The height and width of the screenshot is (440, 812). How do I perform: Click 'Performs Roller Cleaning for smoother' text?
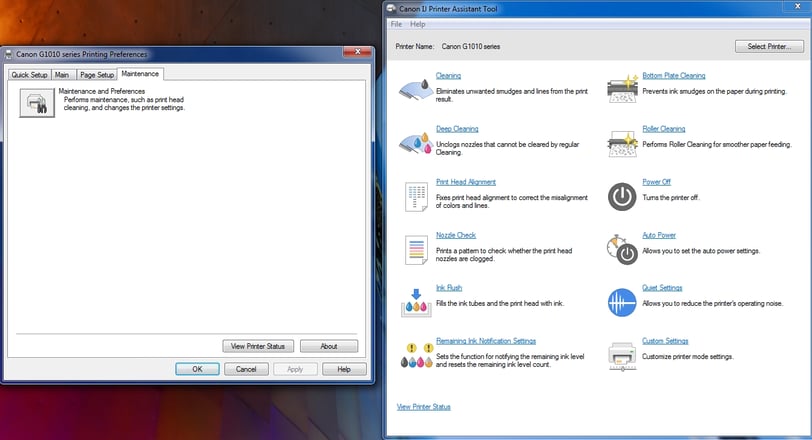pos(717,144)
